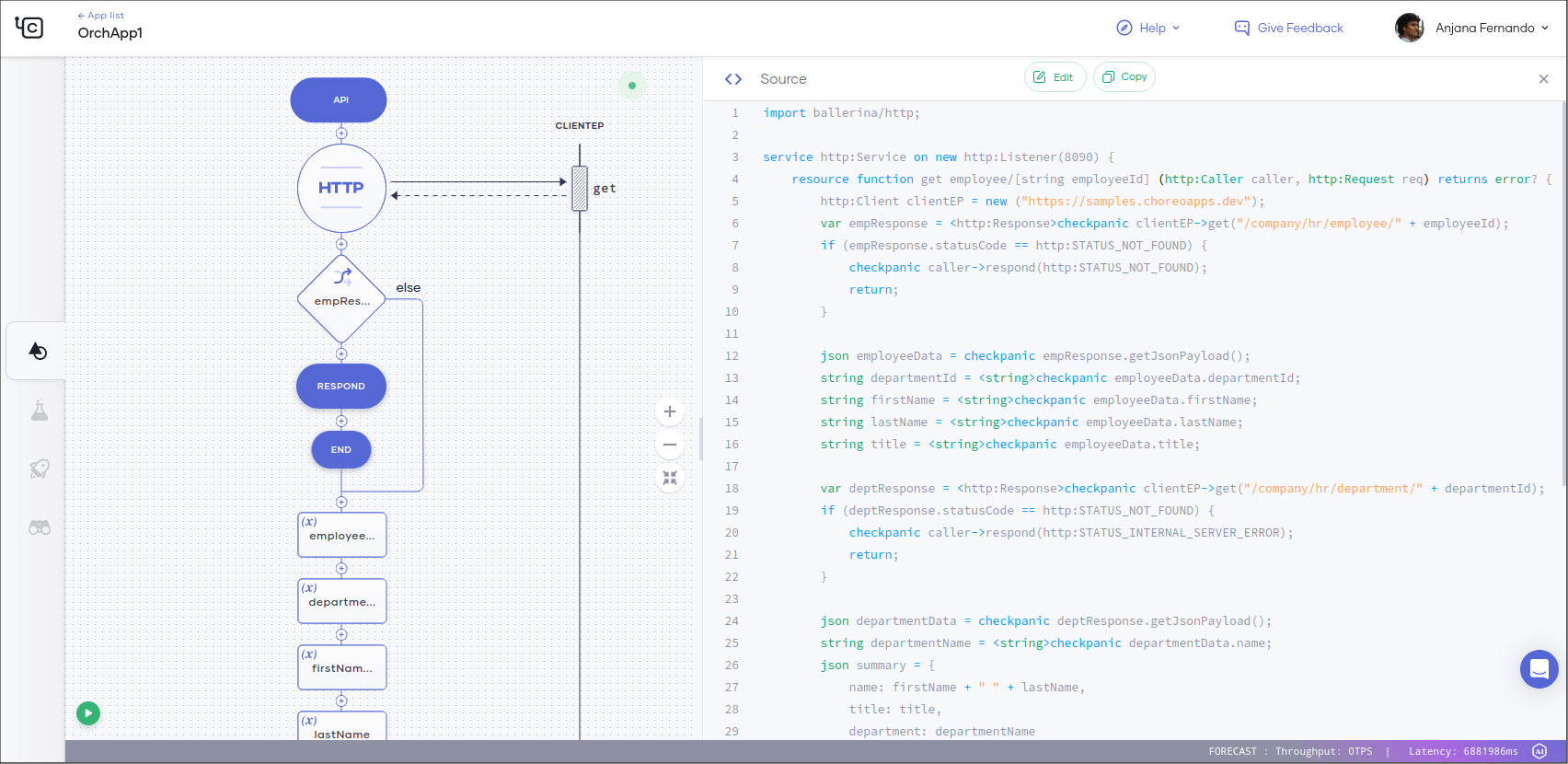Zoom out on the diagram canvas
Image resolution: width=1568 pixels, height=764 pixels.
coord(670,445)
